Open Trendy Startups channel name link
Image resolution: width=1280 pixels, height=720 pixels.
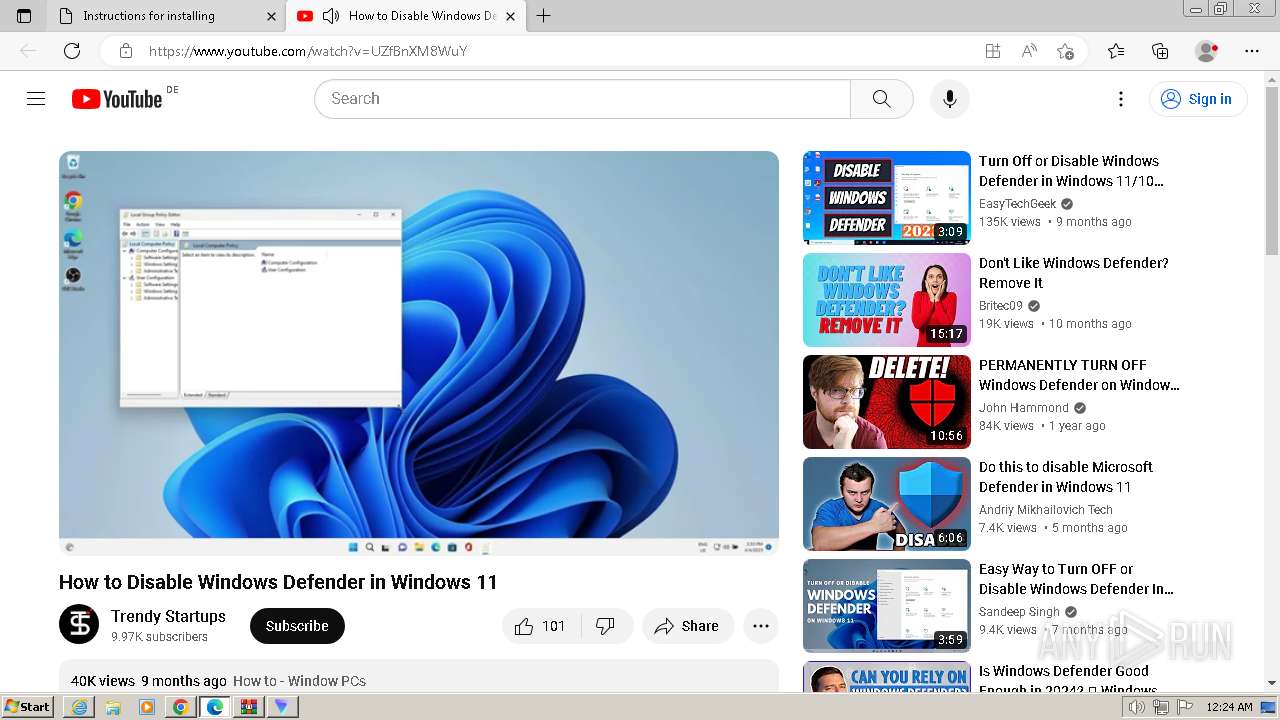[168, 616]
